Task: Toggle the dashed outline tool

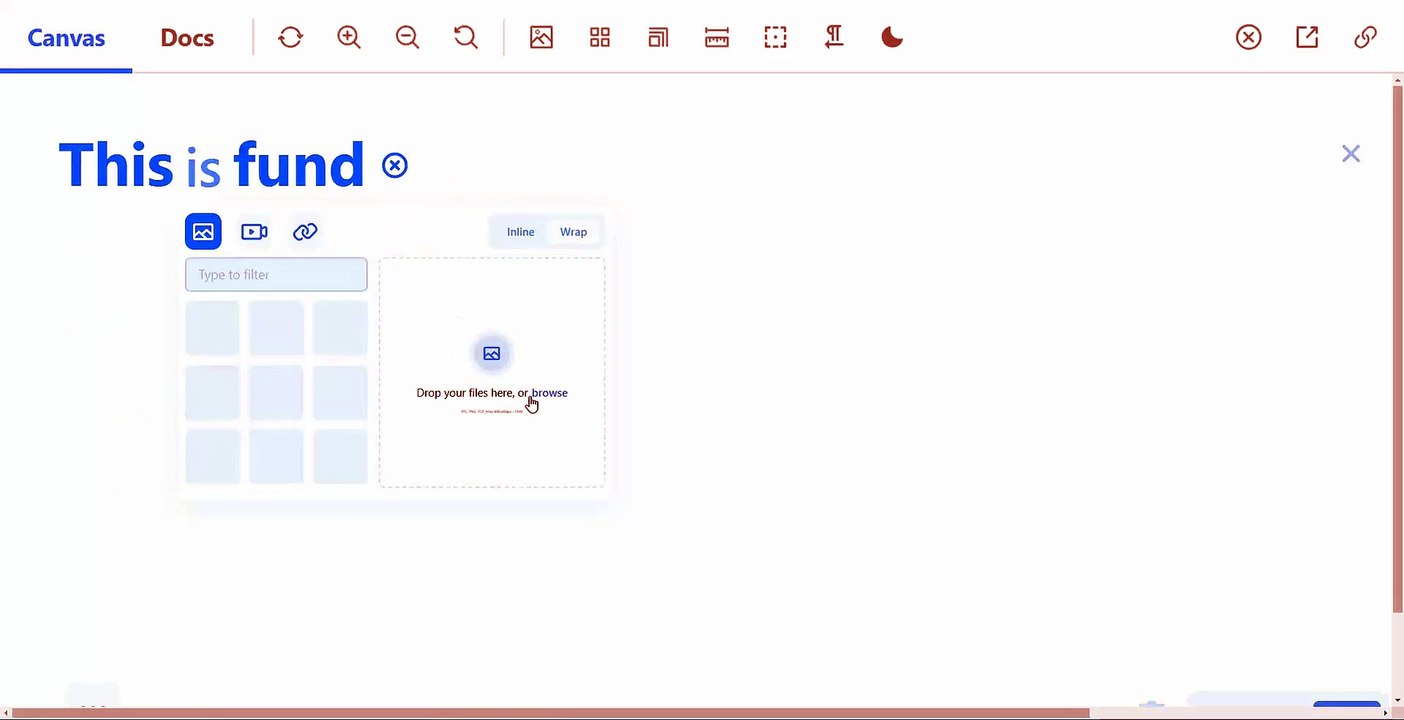Action: 775,37
